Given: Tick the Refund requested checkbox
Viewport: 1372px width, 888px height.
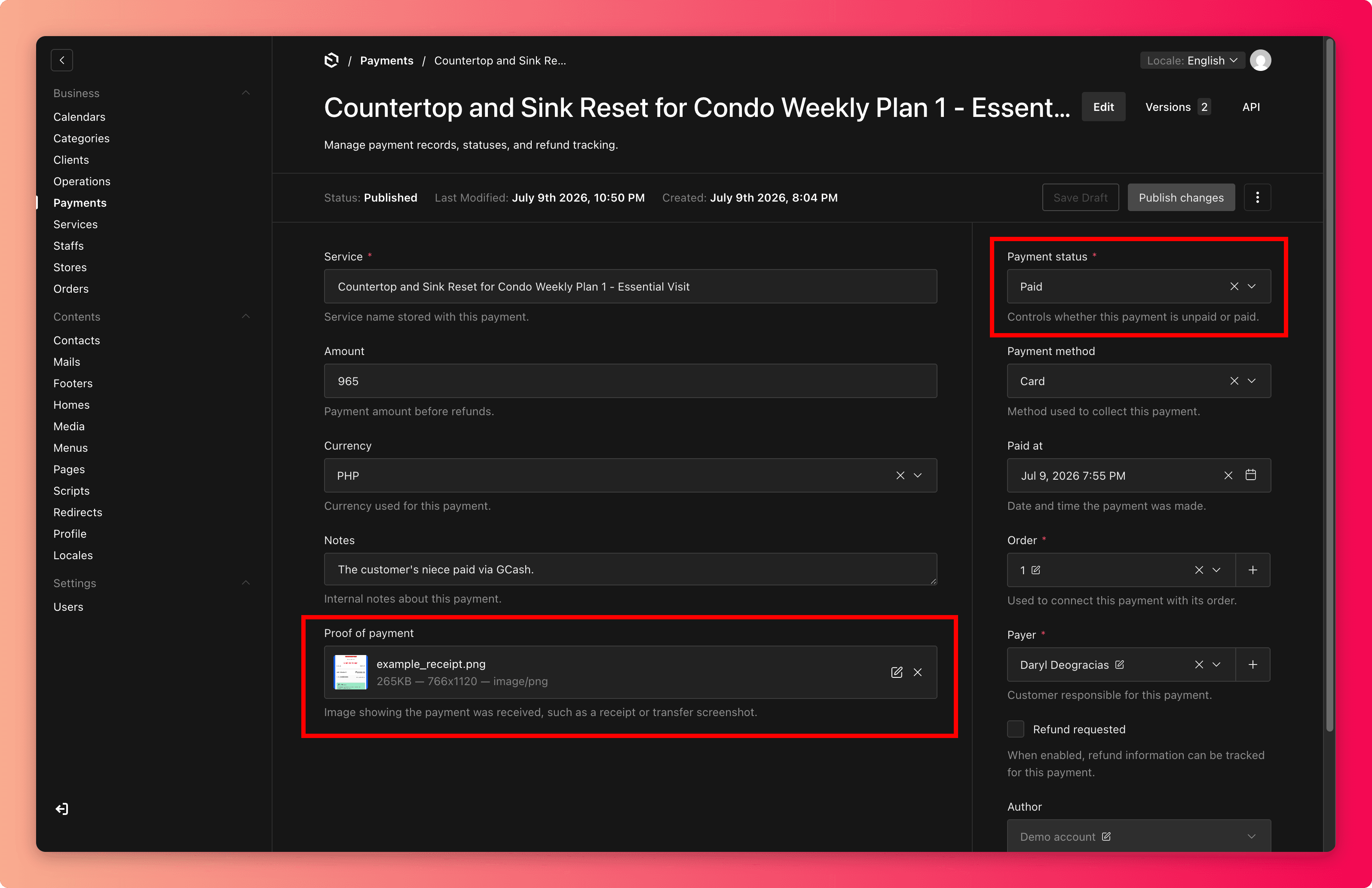Looking at the screenshot, I should point(1016,729).
